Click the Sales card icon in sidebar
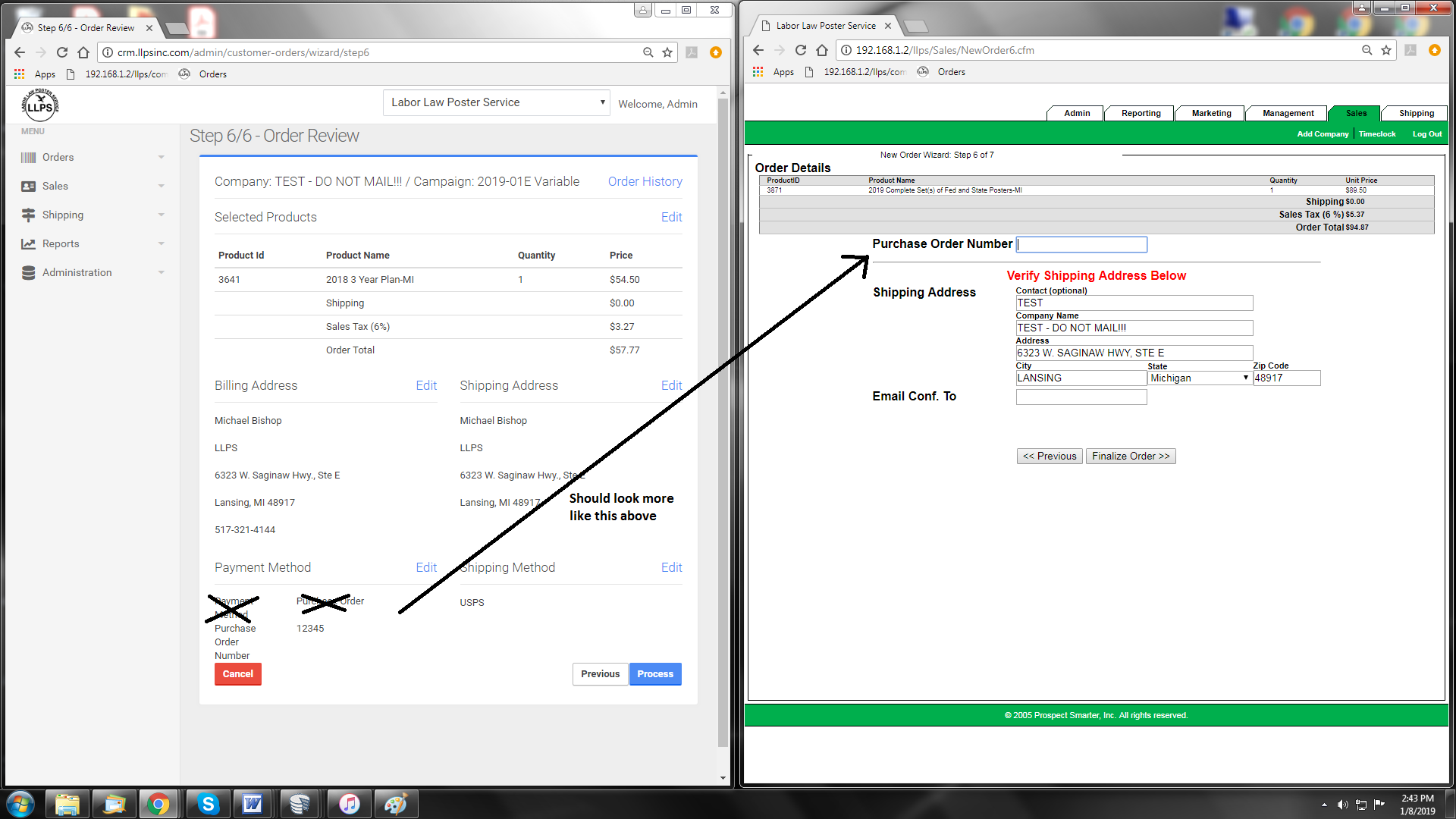This screenshot has height=819, width=1456. click(x=29, y=187)
